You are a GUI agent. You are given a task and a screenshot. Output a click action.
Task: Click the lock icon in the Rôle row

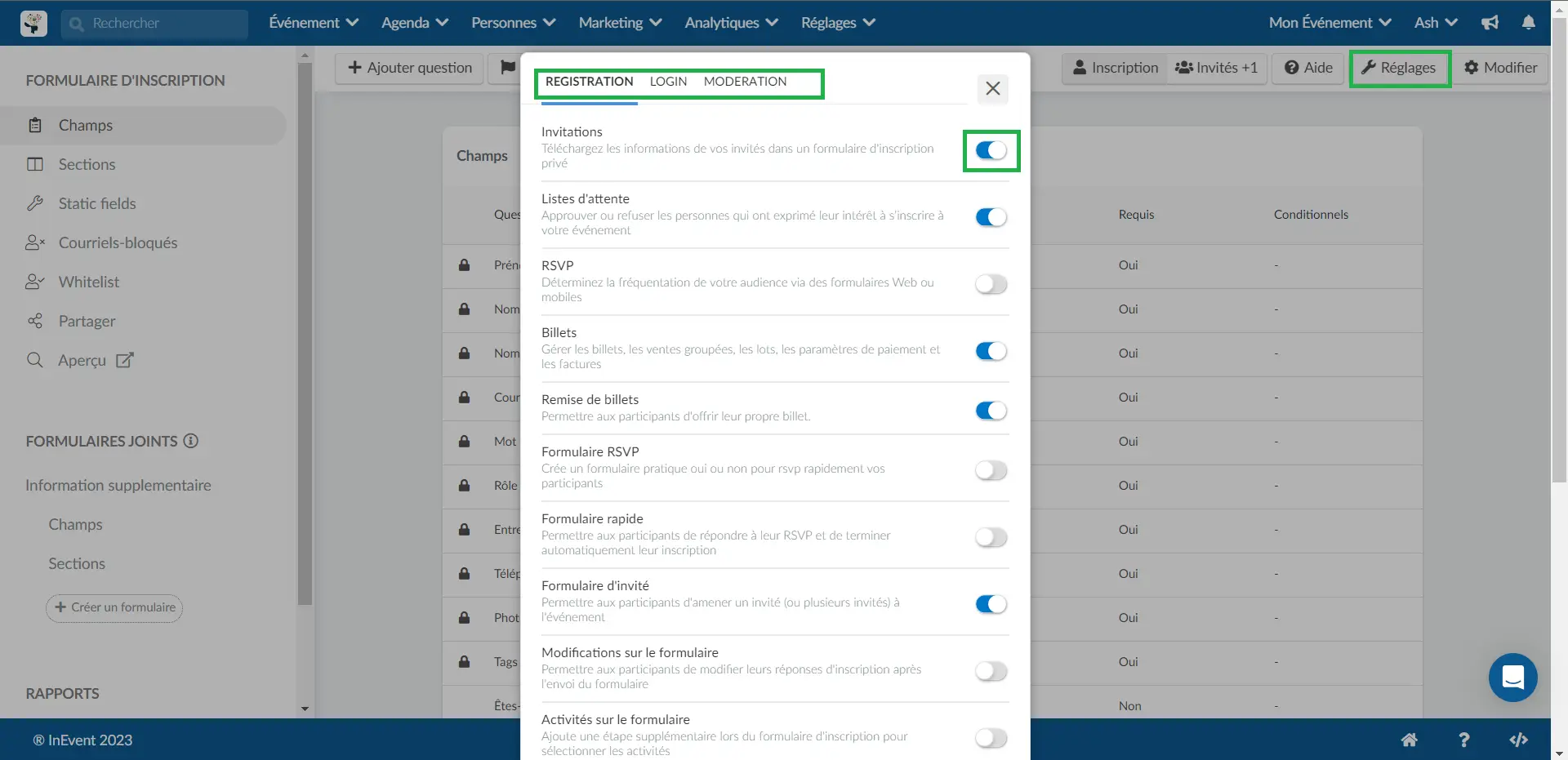[x=464, y=485]
